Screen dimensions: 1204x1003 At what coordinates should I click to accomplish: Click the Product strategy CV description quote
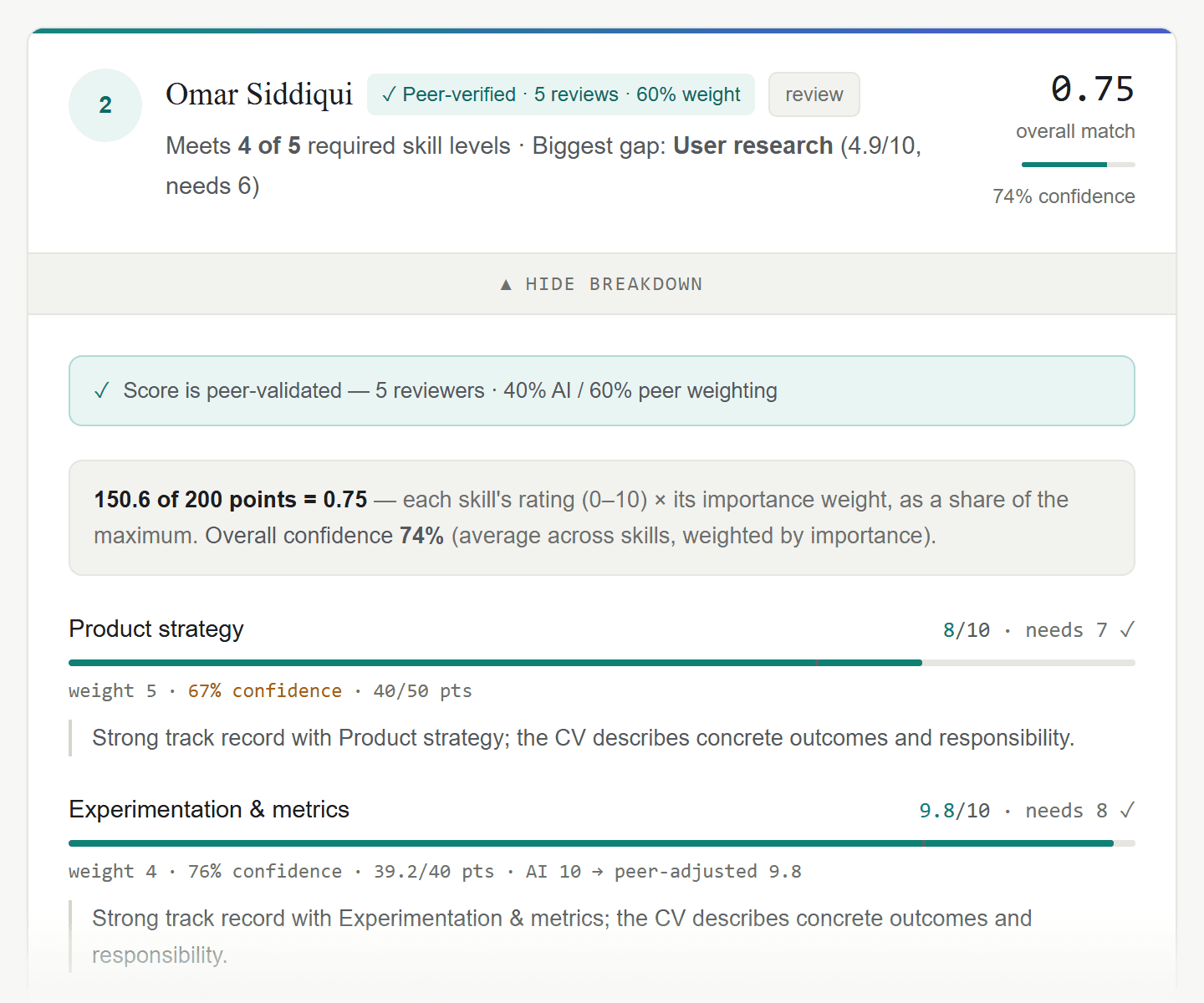coord(584,738)
